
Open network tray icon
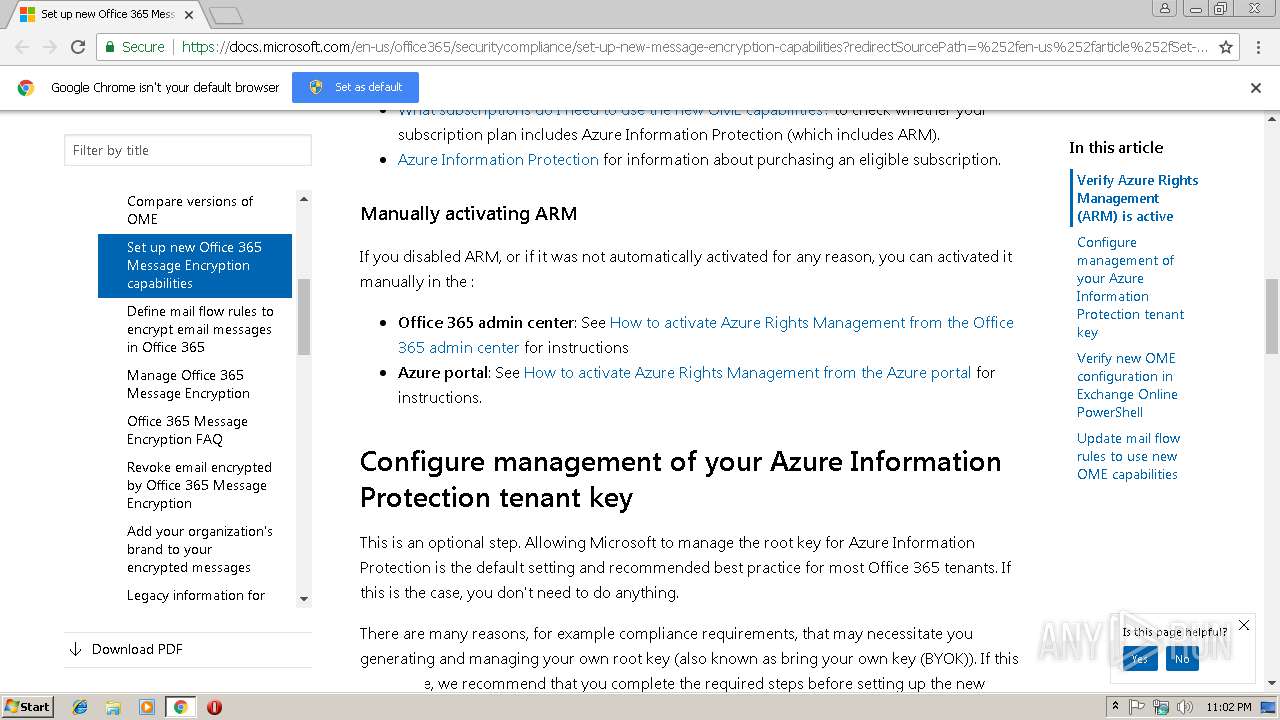[1161, 706]
